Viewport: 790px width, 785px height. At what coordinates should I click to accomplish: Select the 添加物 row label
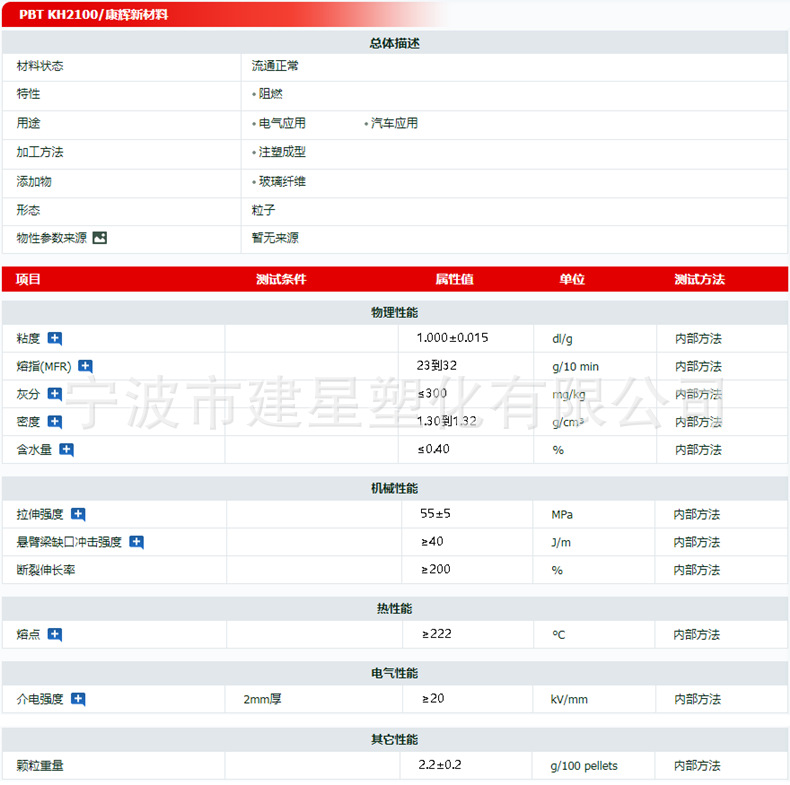34,181
